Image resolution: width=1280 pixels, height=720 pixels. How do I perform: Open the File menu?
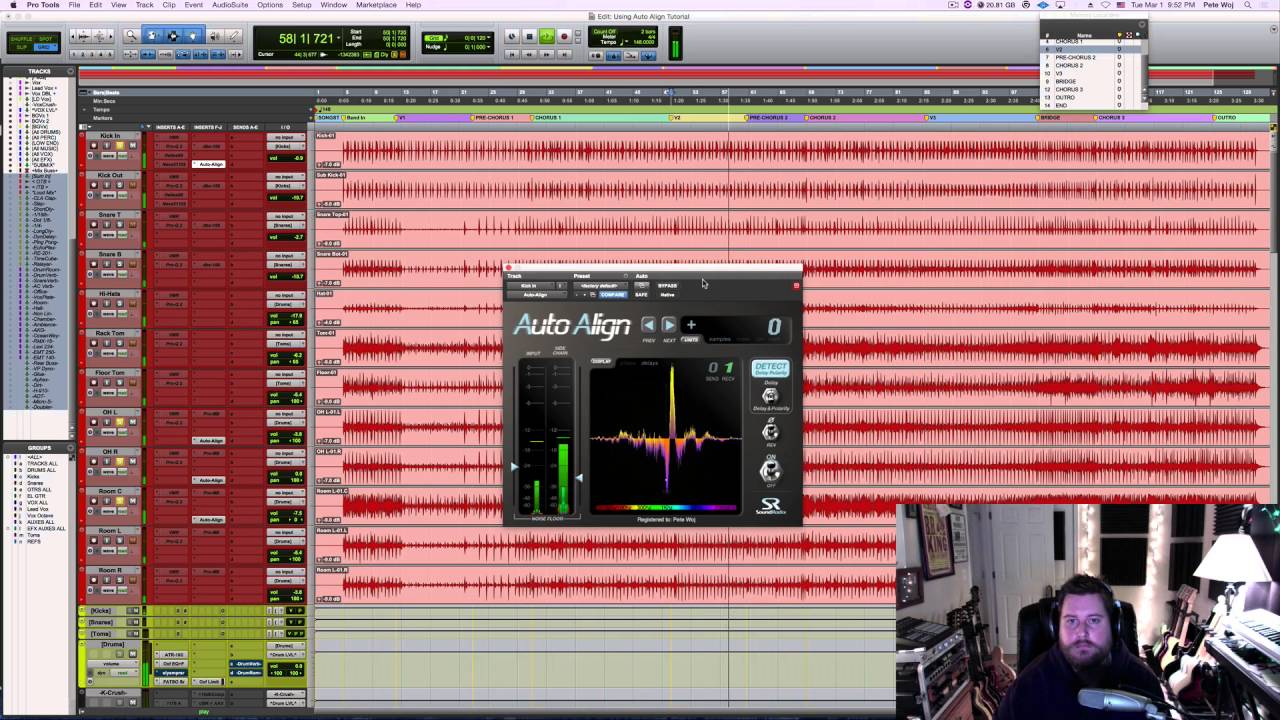[x=74, y=5]
